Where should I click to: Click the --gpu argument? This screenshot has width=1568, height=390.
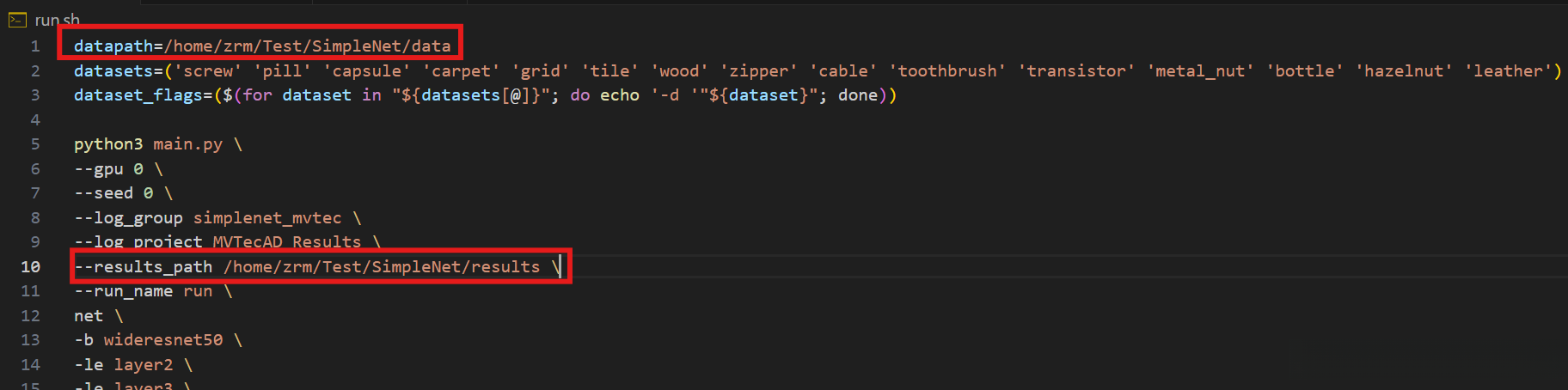tap(99, 169)
